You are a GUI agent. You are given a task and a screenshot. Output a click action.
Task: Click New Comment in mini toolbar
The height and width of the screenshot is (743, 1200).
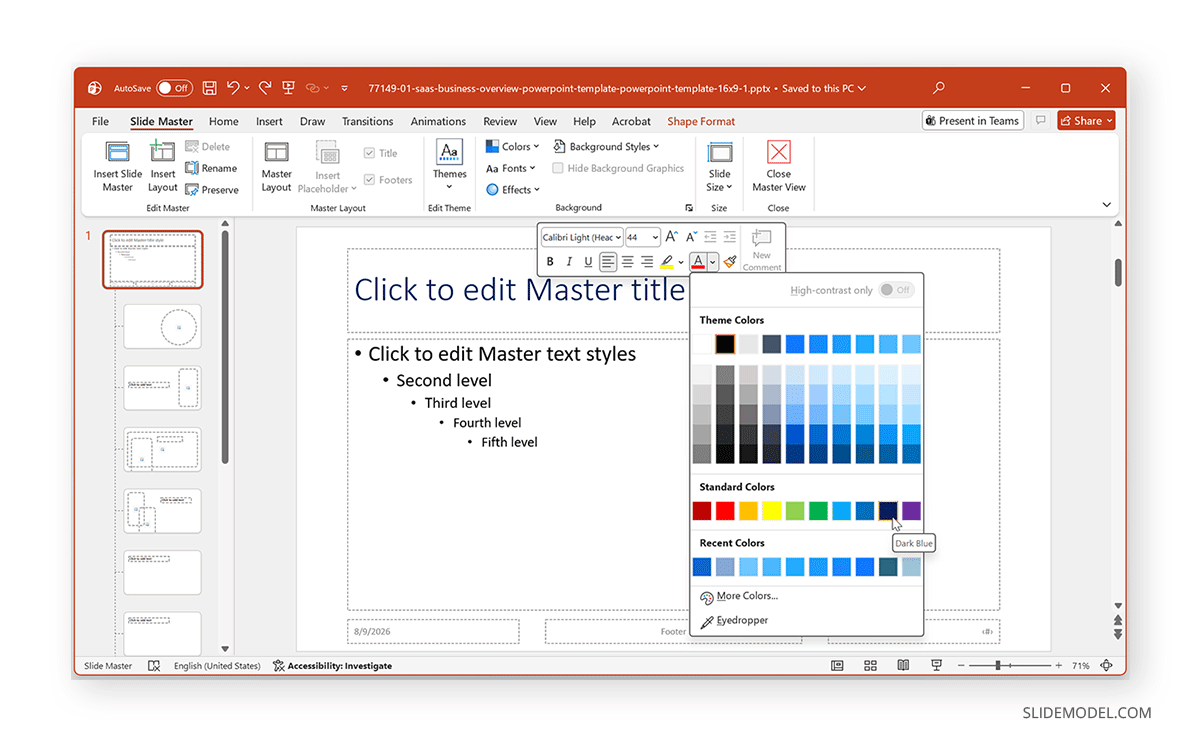(x=762, y=250)
